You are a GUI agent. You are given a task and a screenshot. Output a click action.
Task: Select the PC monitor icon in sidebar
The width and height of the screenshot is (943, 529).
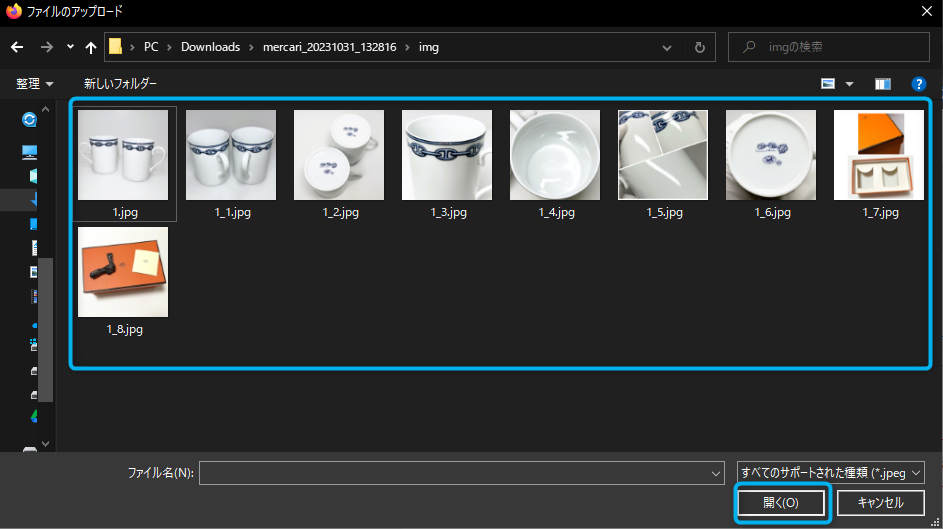(29, 151)
